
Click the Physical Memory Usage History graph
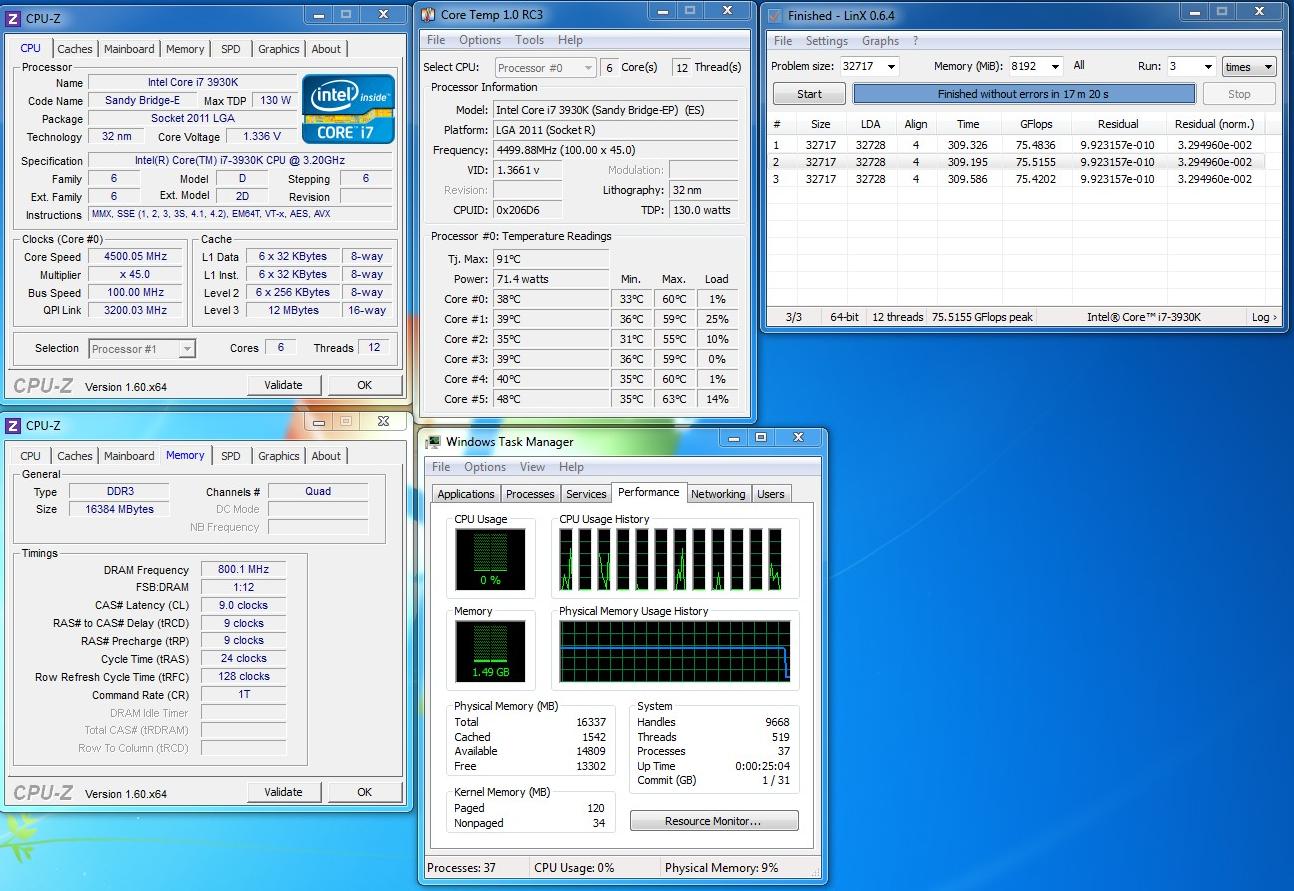tap(675, 651)
